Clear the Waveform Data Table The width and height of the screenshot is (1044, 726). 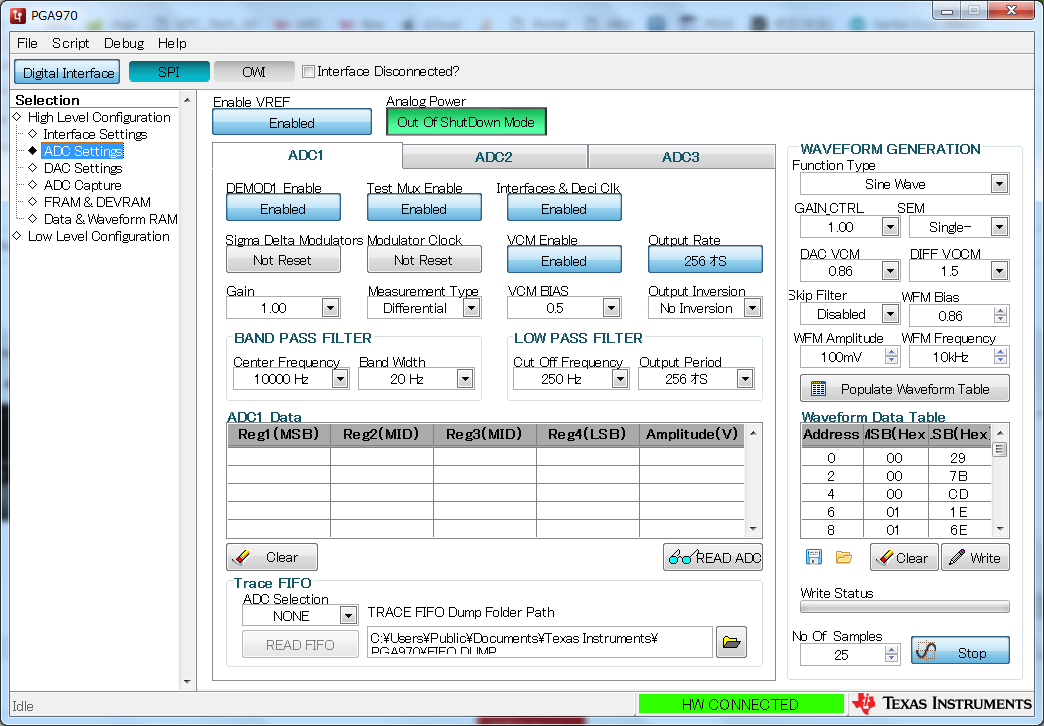tap(903, 557)
